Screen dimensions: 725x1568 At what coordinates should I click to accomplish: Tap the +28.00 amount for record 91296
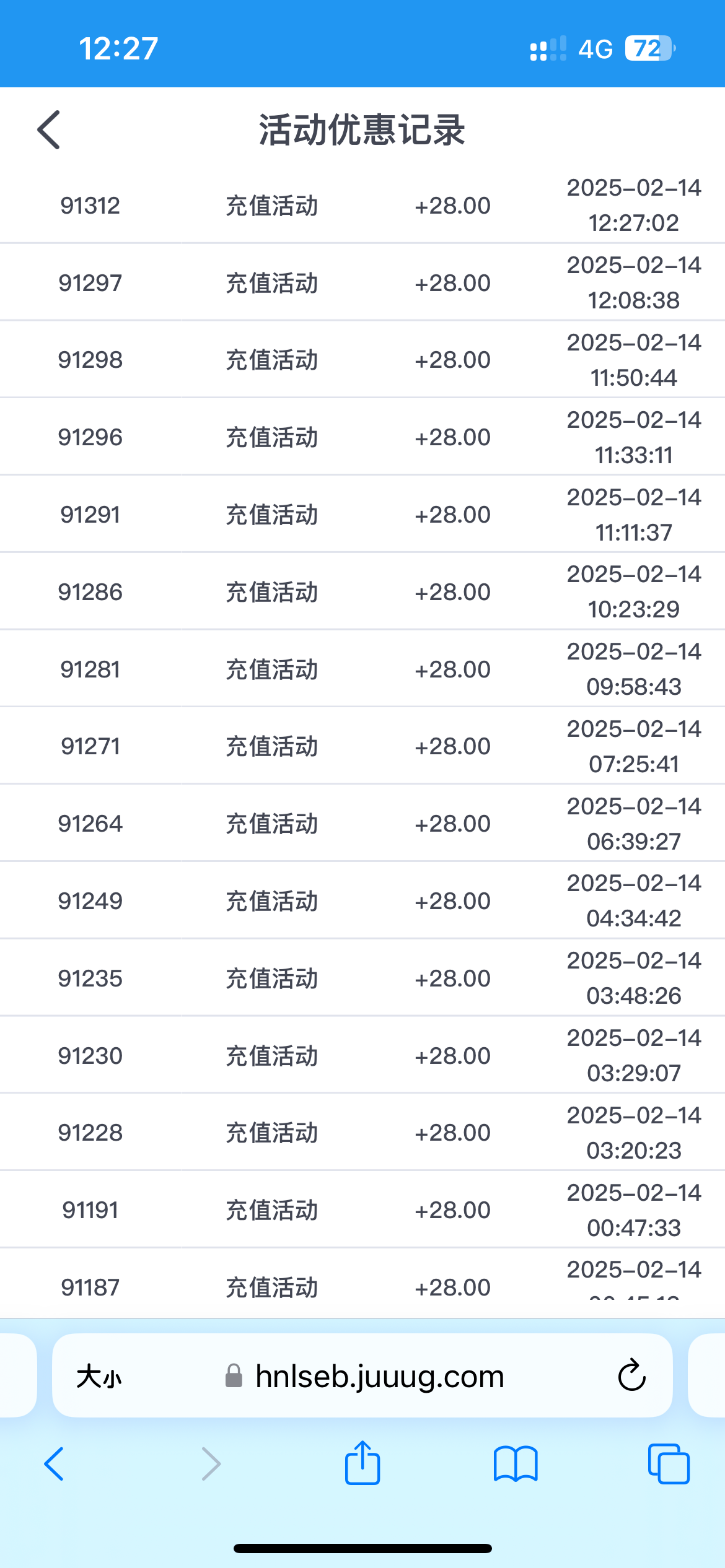452,437
